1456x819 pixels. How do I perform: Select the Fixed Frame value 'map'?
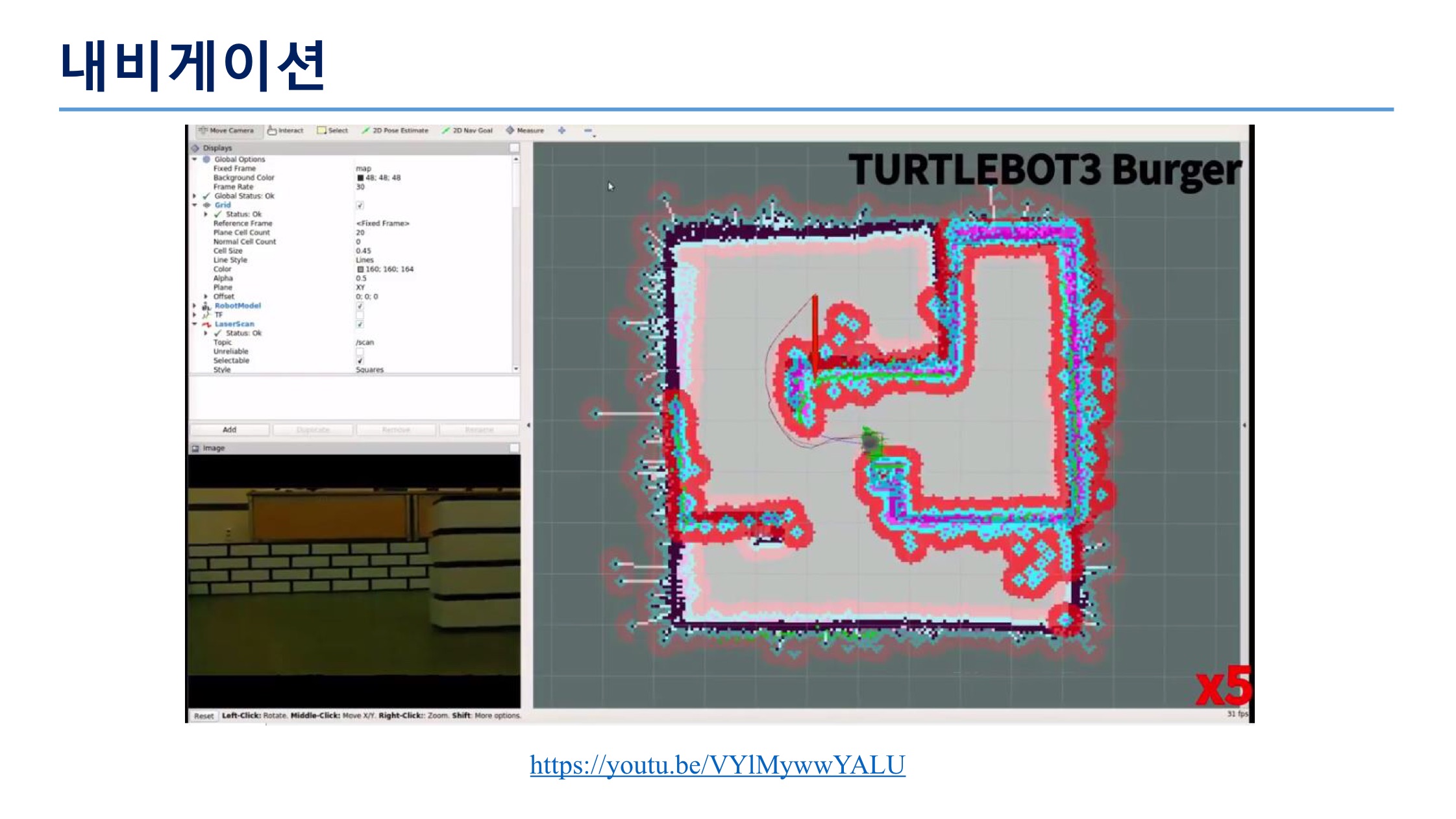click(x=364, y=169)
